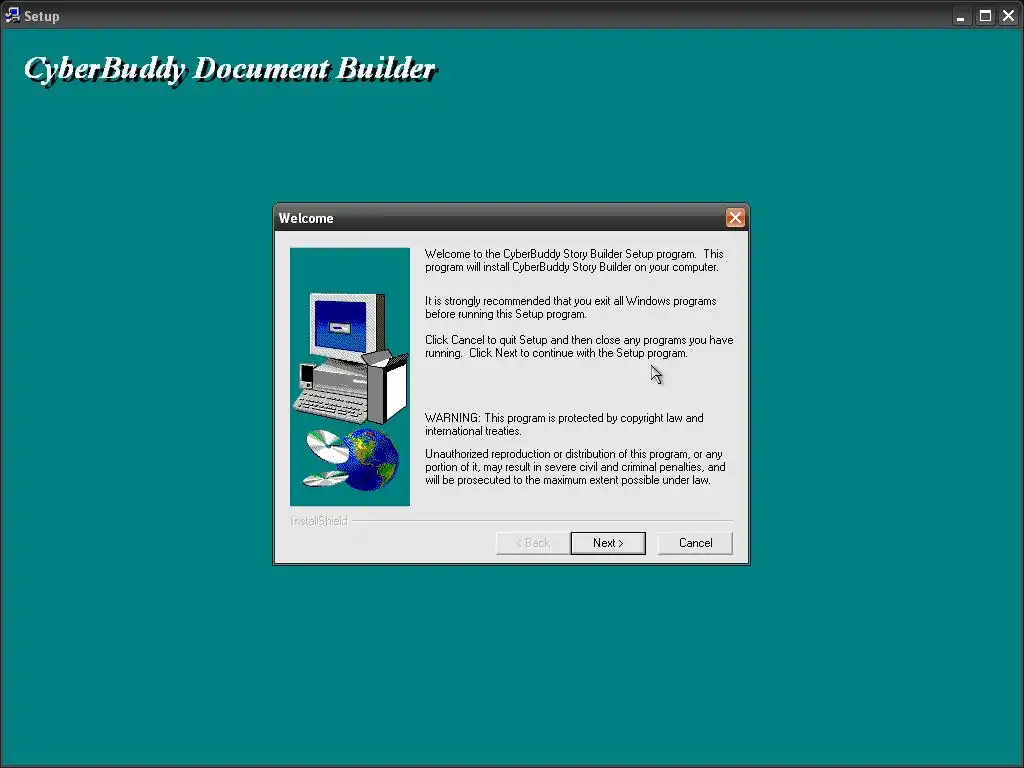Click the 'Welcome to the CyberBuddy Story Builder' text
Screen dimensions: 1024x768
pos(574,261)
